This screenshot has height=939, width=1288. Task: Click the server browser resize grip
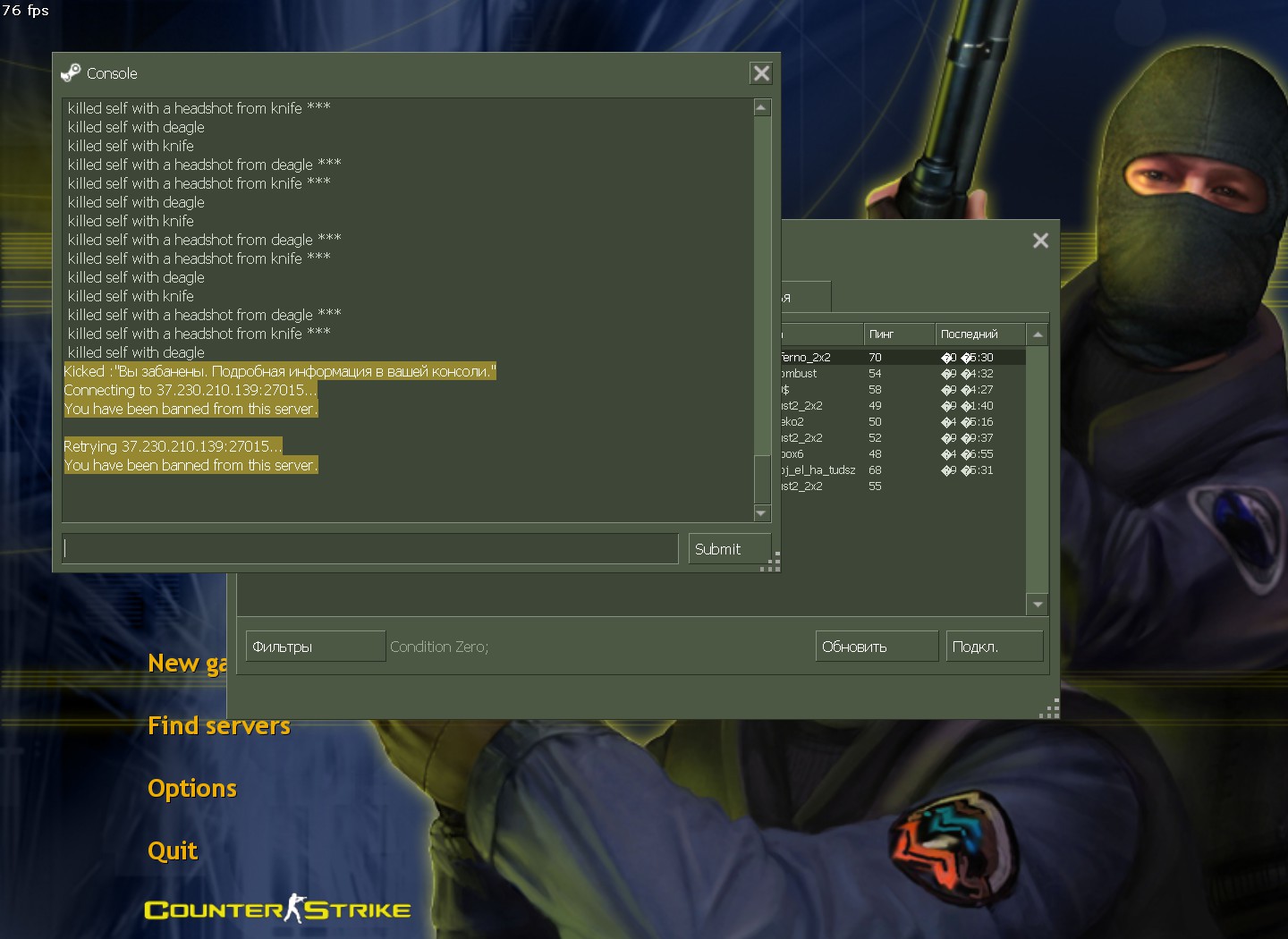1052,710
